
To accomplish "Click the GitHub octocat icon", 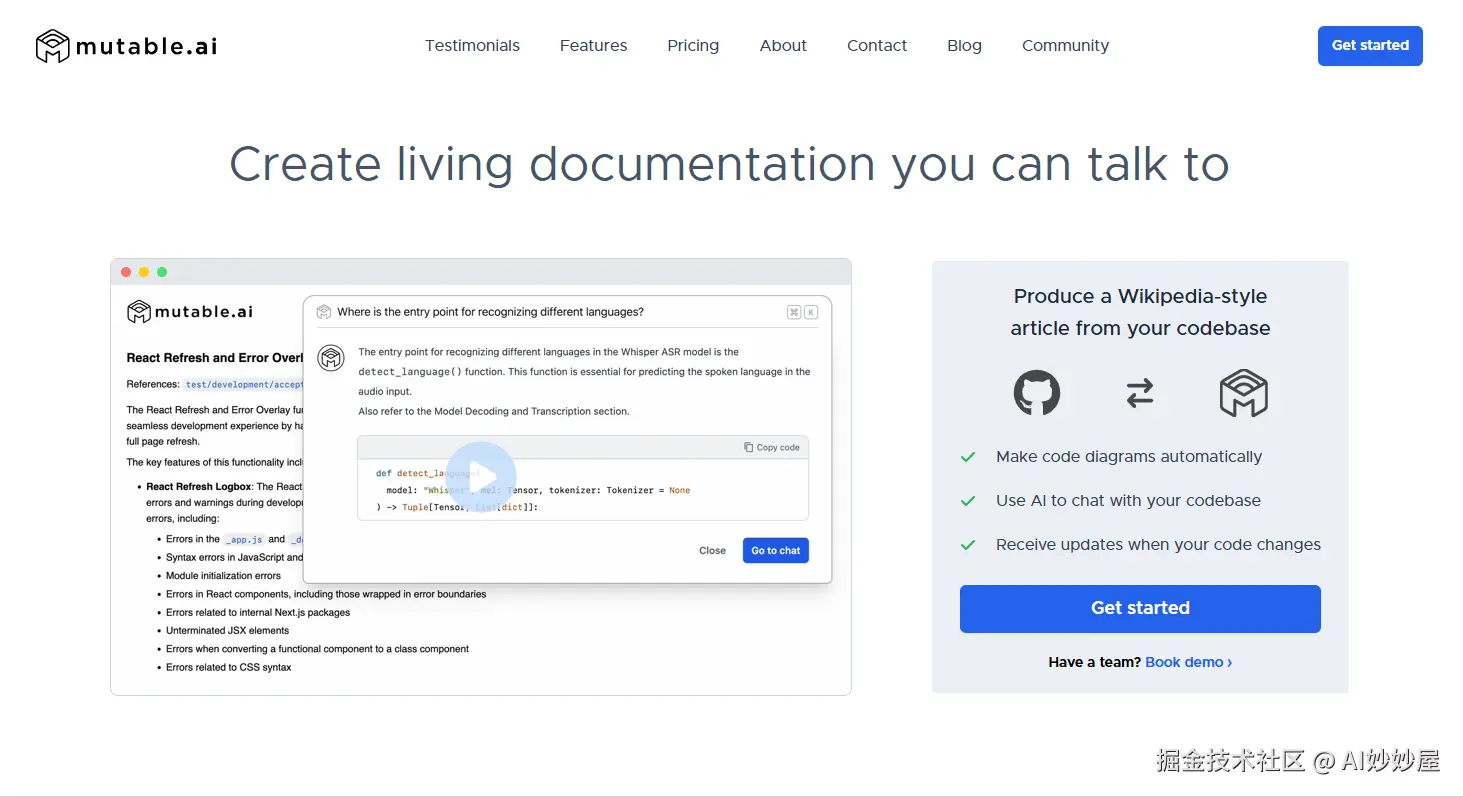I will 1037,392.
